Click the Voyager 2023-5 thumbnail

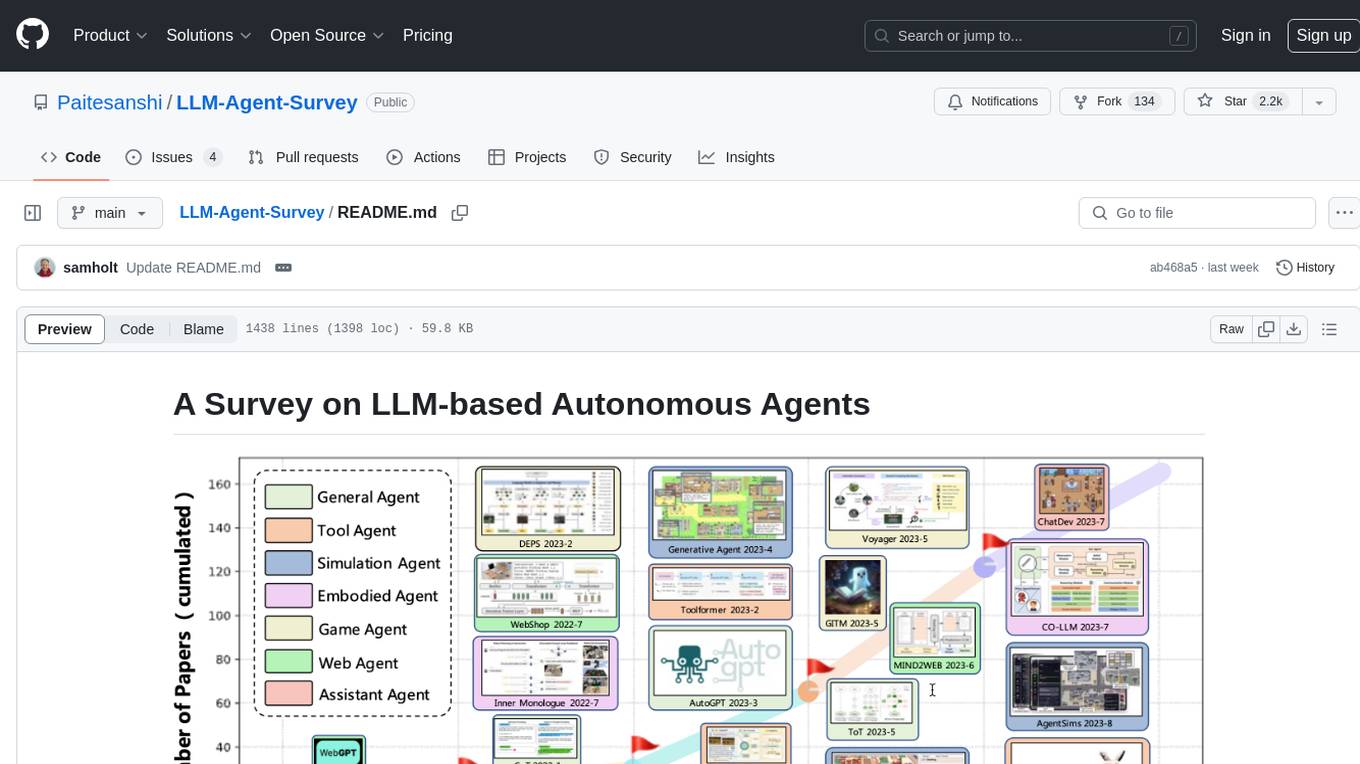click(x=897, y=507)
